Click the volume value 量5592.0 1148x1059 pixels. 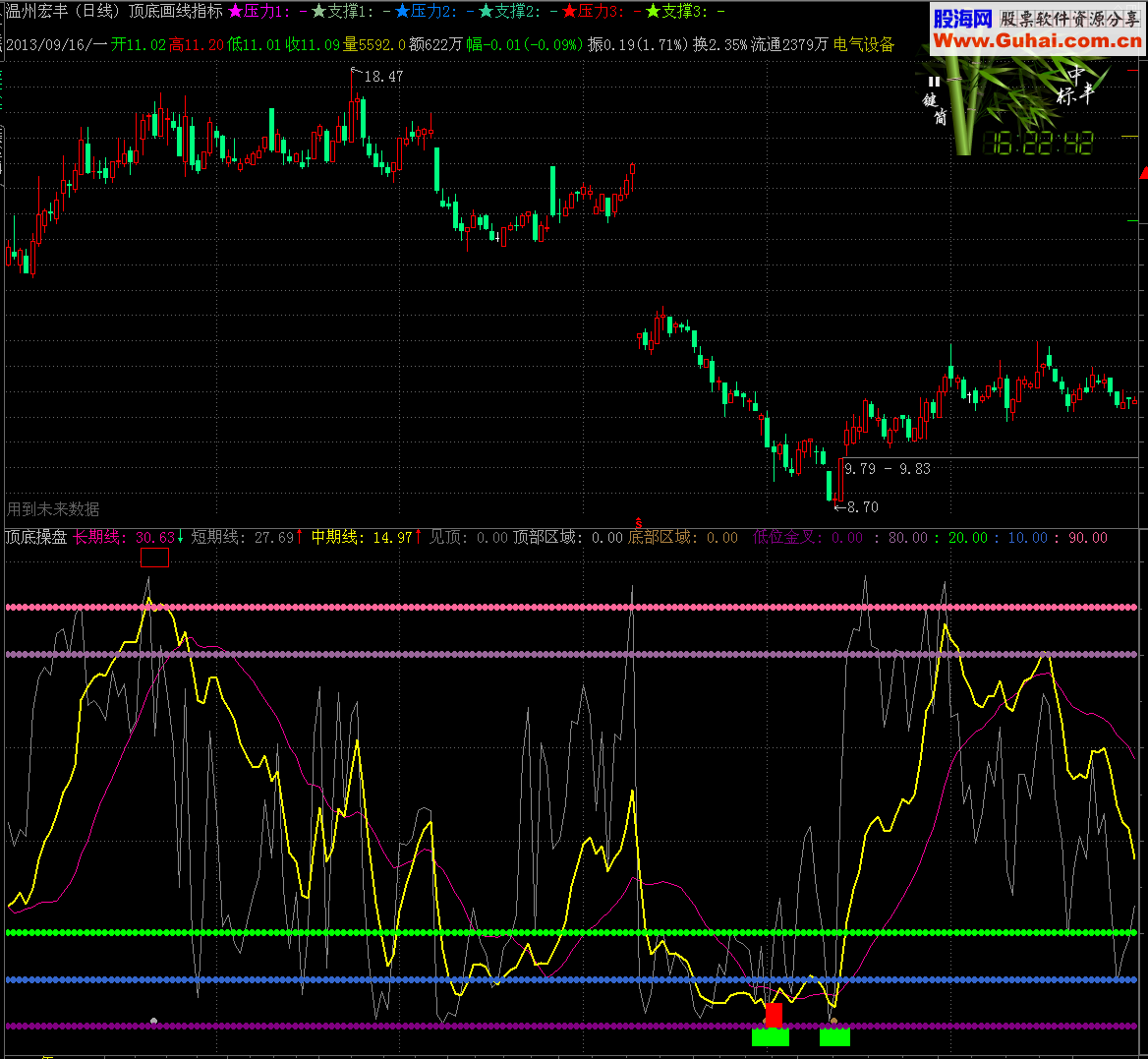(374, 44)
